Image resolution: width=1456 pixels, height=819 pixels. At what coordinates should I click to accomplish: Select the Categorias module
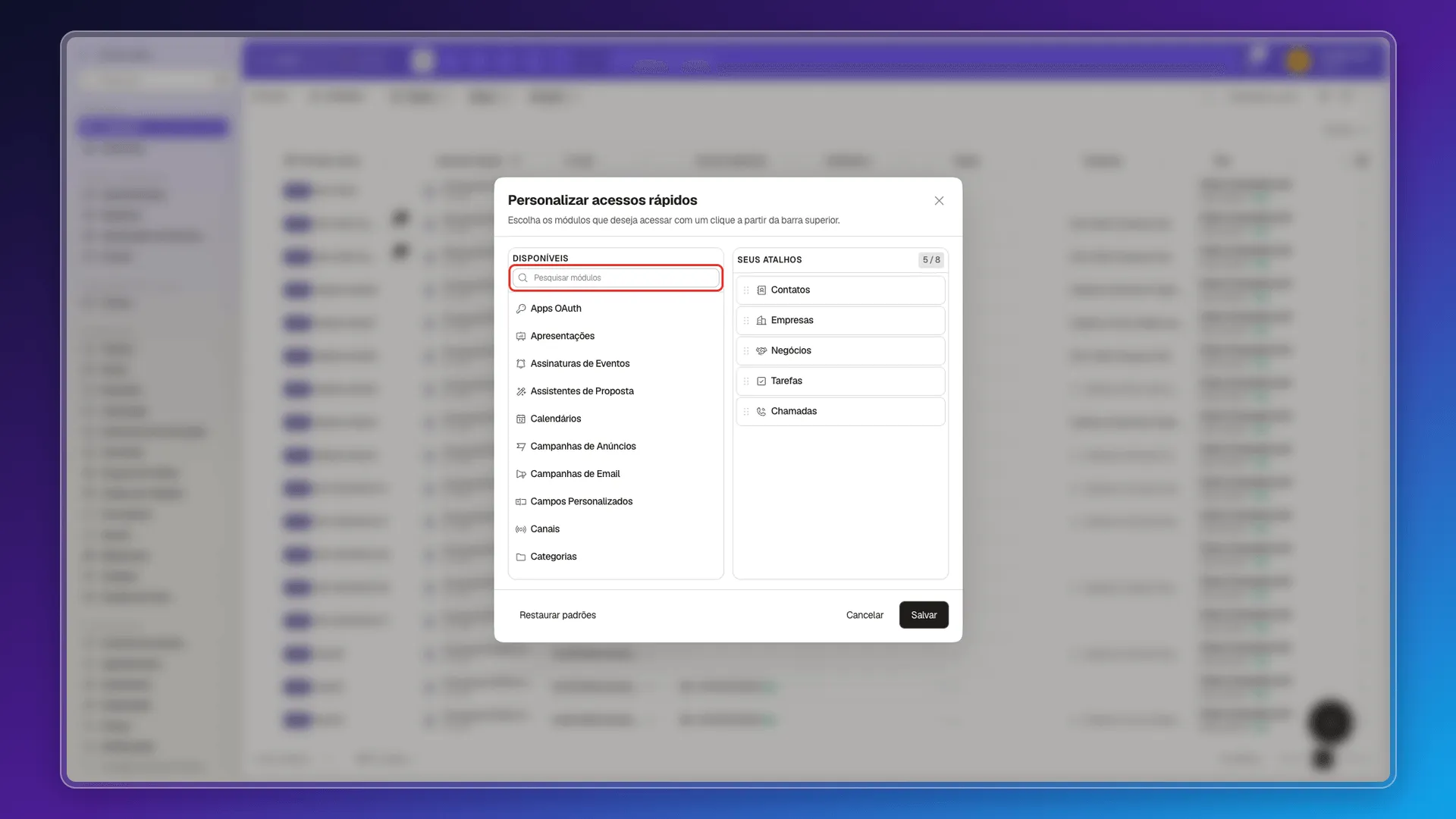click(616, 557)
